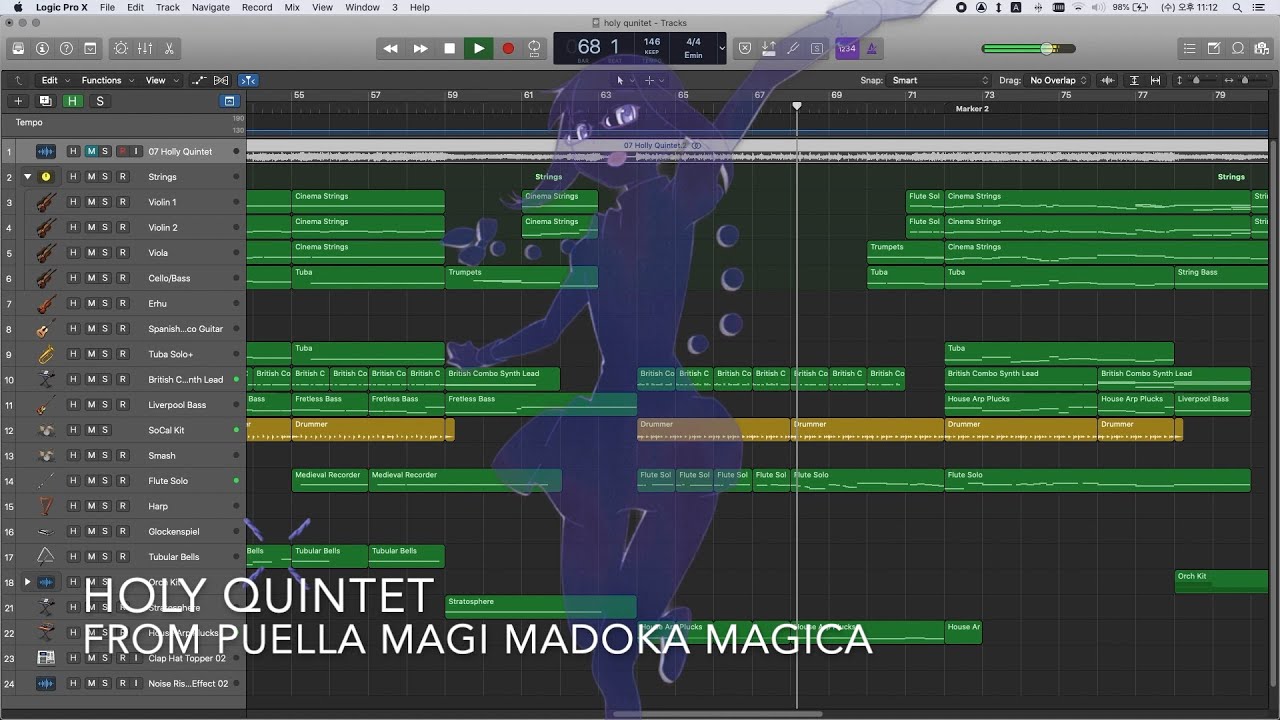
Task: Open the Track menu
Action: (168, 7)
